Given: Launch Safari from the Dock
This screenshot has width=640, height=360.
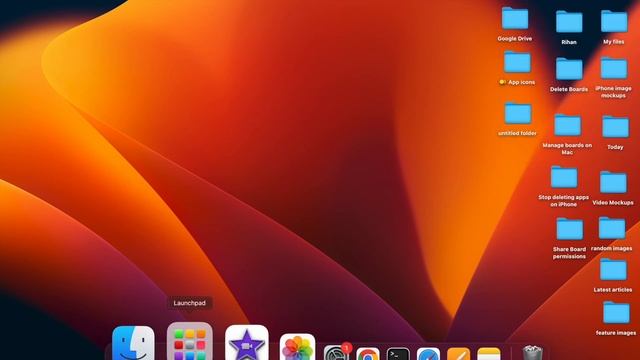Looking at the screenshot, I should [428, 354].
